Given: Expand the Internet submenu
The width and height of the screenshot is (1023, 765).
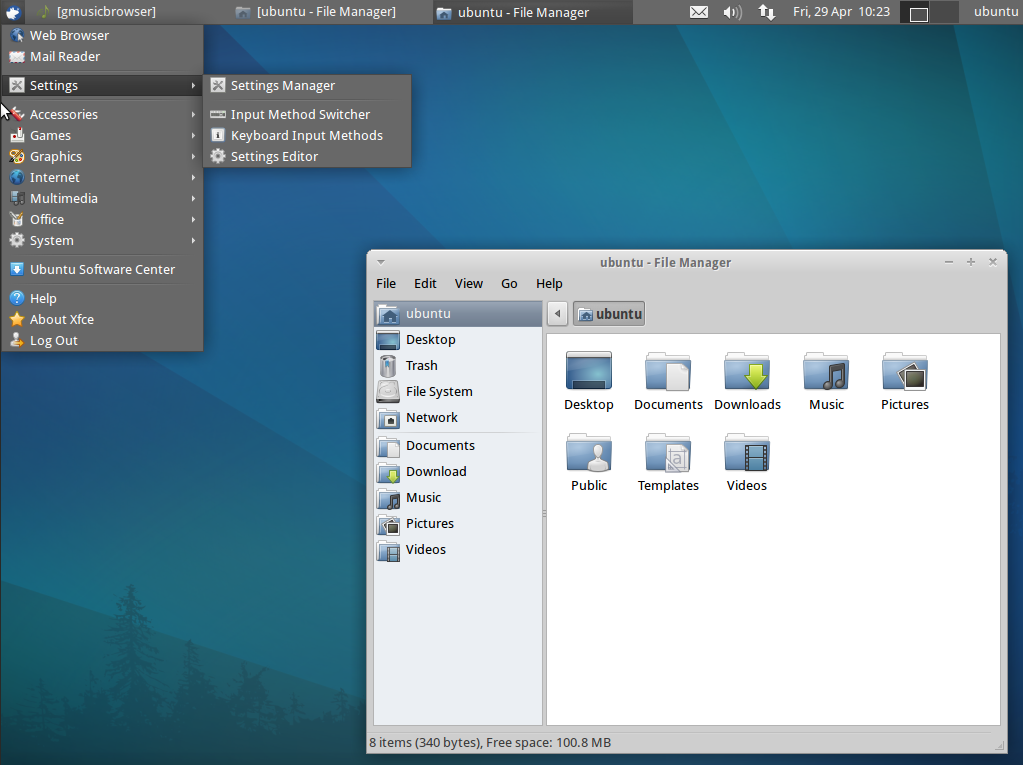Looking at the screenshot, I should click(102, 177).
